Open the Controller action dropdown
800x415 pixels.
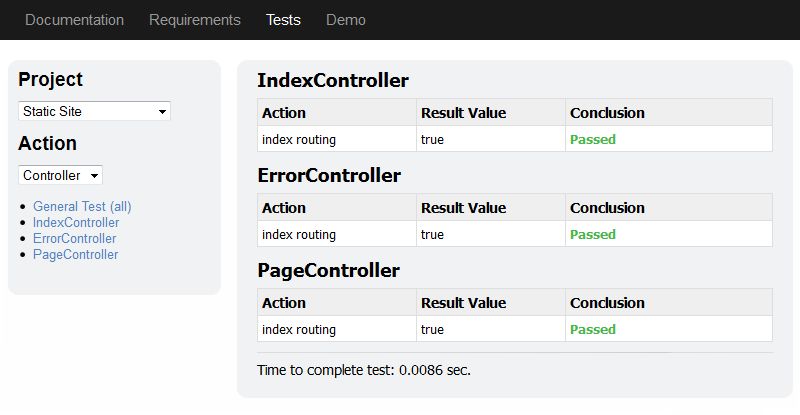point(60,175)
